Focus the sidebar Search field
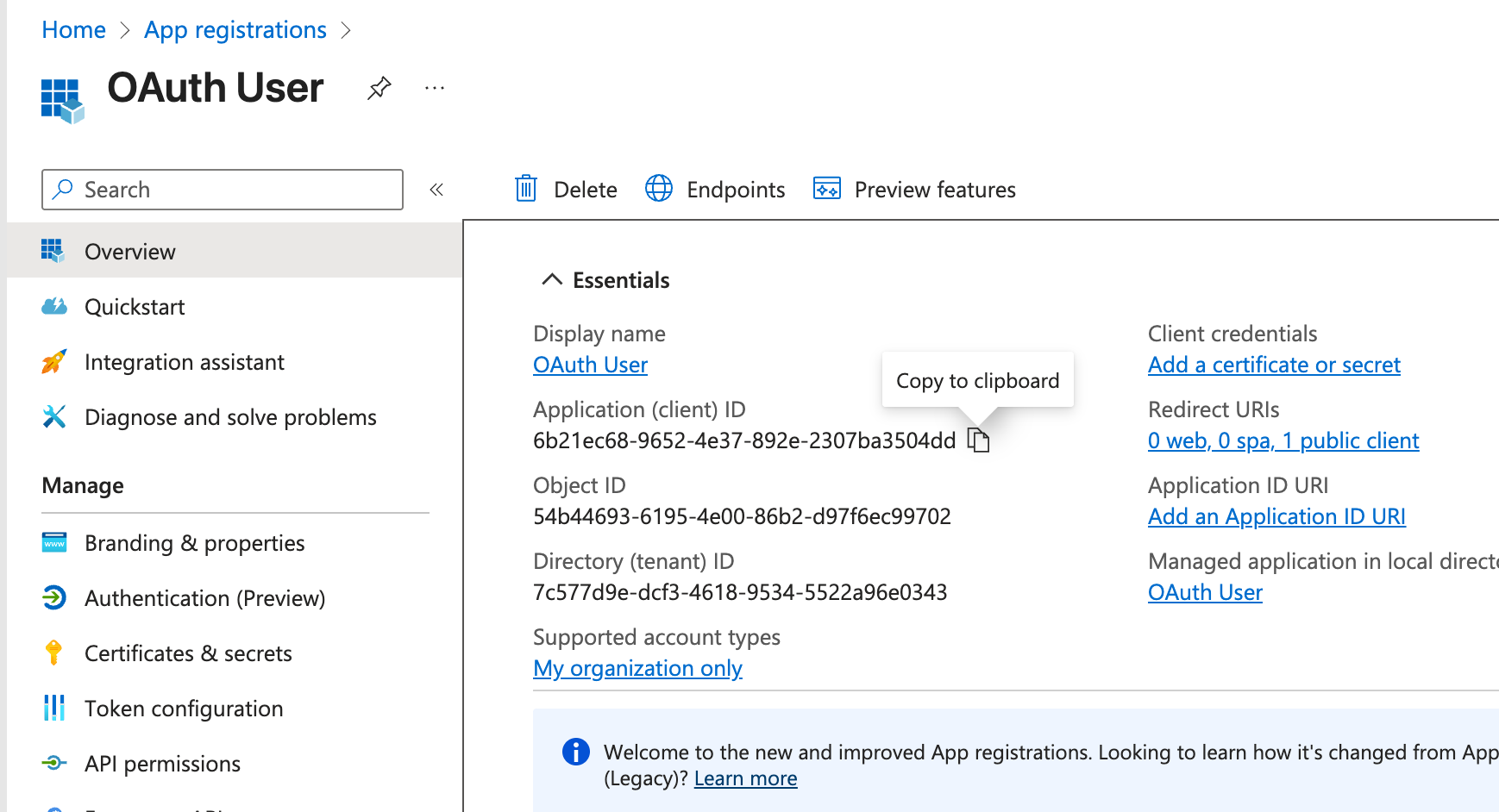This screenshot has height=812, width=1499. [223, 190]
